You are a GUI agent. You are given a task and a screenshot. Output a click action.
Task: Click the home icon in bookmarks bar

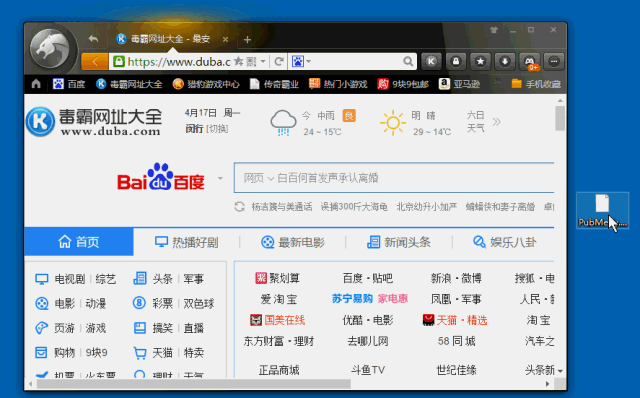[36, 84]
